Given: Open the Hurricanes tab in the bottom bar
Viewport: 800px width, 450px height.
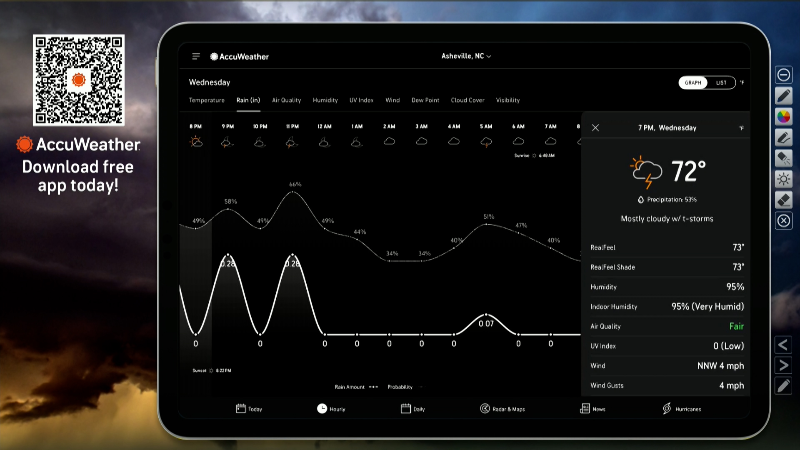Looking at the screenshot, I should 681,409.
